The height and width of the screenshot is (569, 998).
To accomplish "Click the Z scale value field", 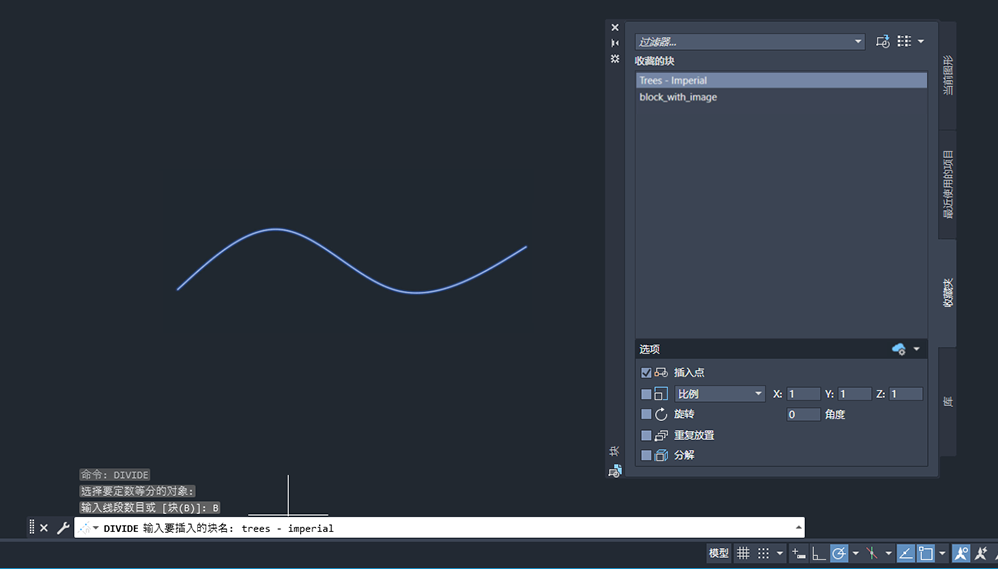I will 906,394.
